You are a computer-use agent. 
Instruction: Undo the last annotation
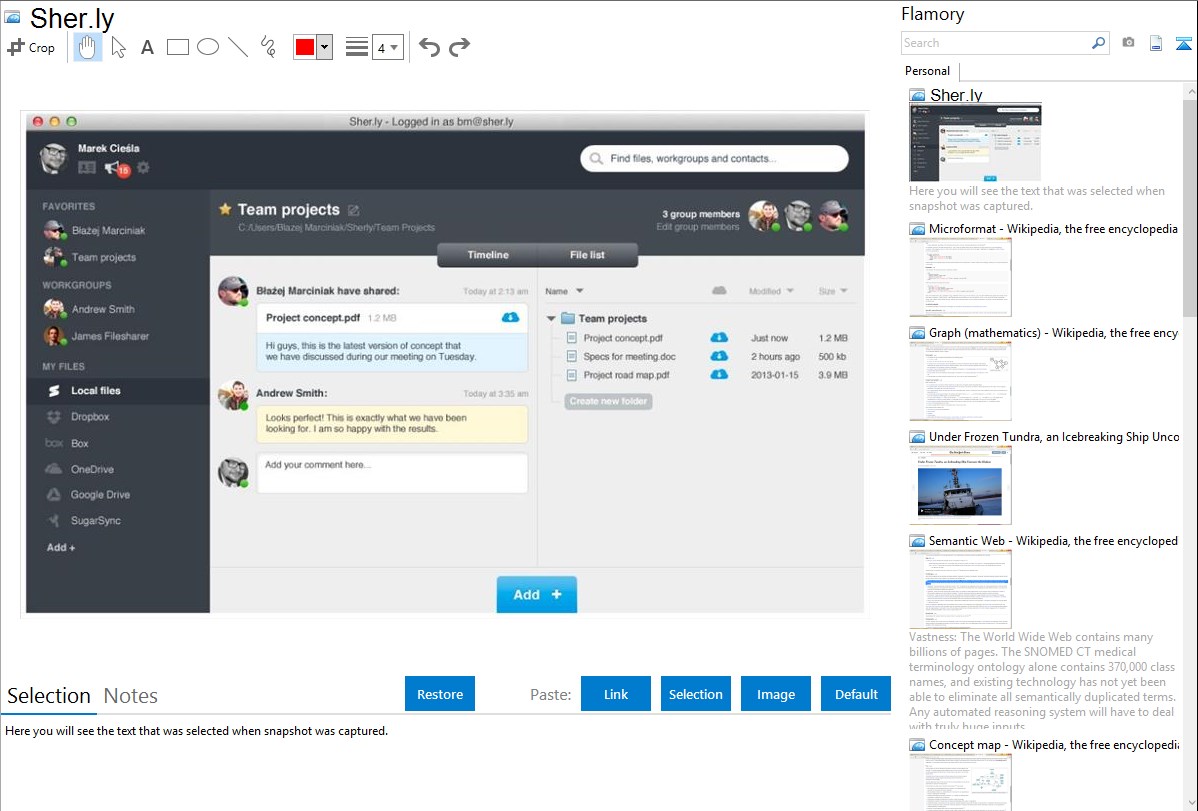429,47
